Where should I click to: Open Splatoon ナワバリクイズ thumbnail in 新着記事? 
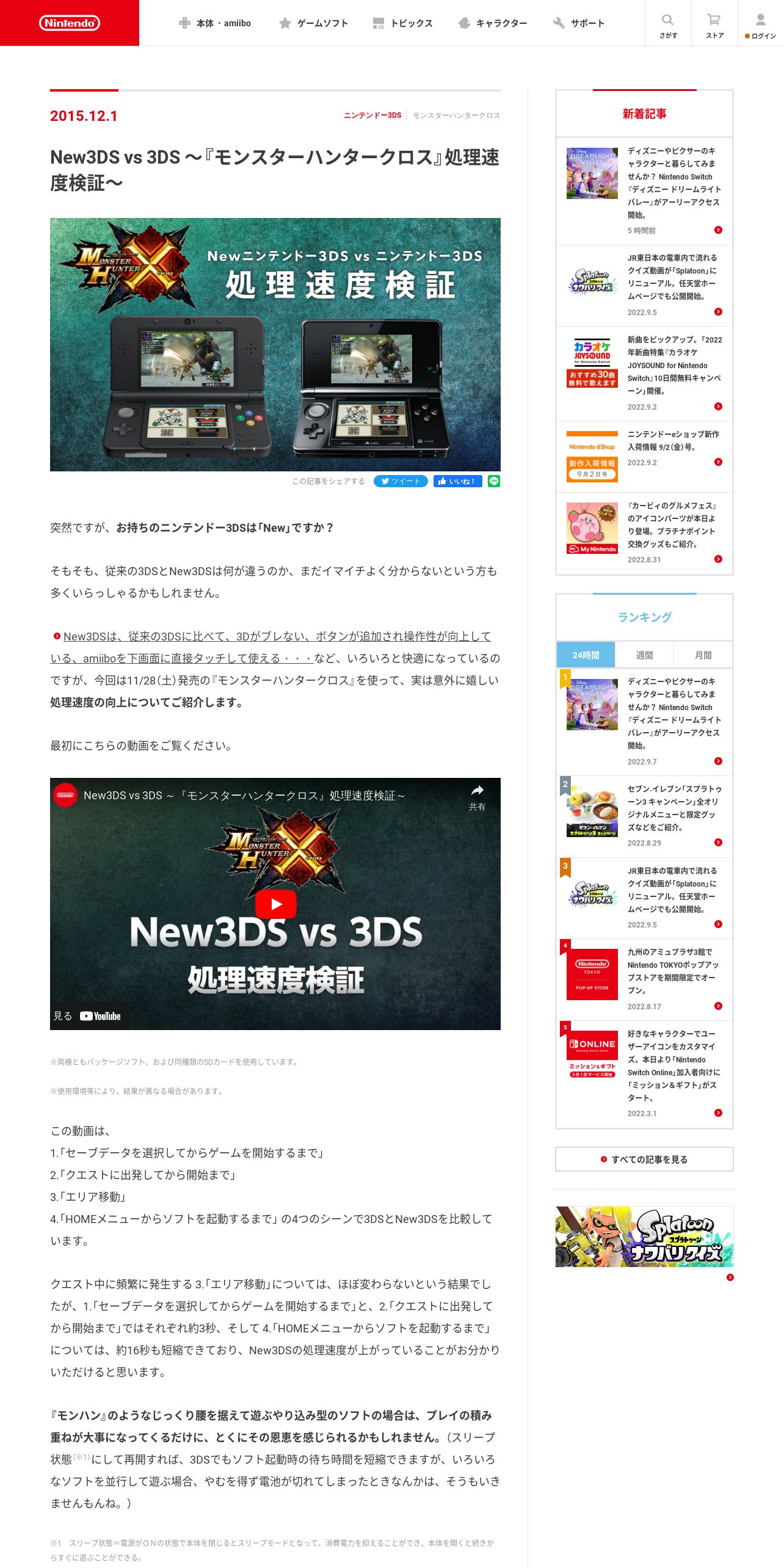(x=592, y=281)
